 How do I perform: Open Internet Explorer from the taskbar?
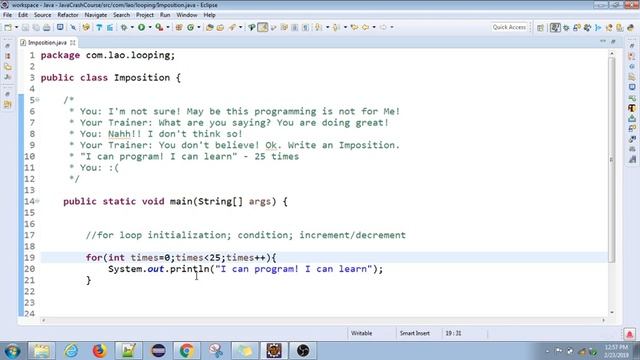71,351
